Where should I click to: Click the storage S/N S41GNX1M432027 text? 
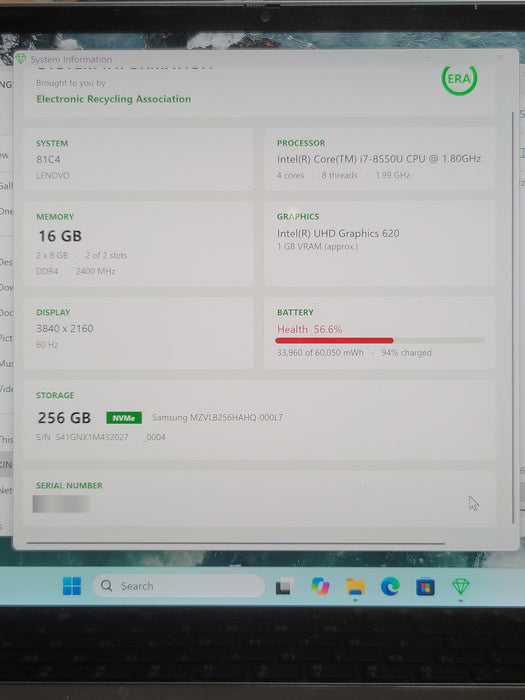[x=82, y=437]
